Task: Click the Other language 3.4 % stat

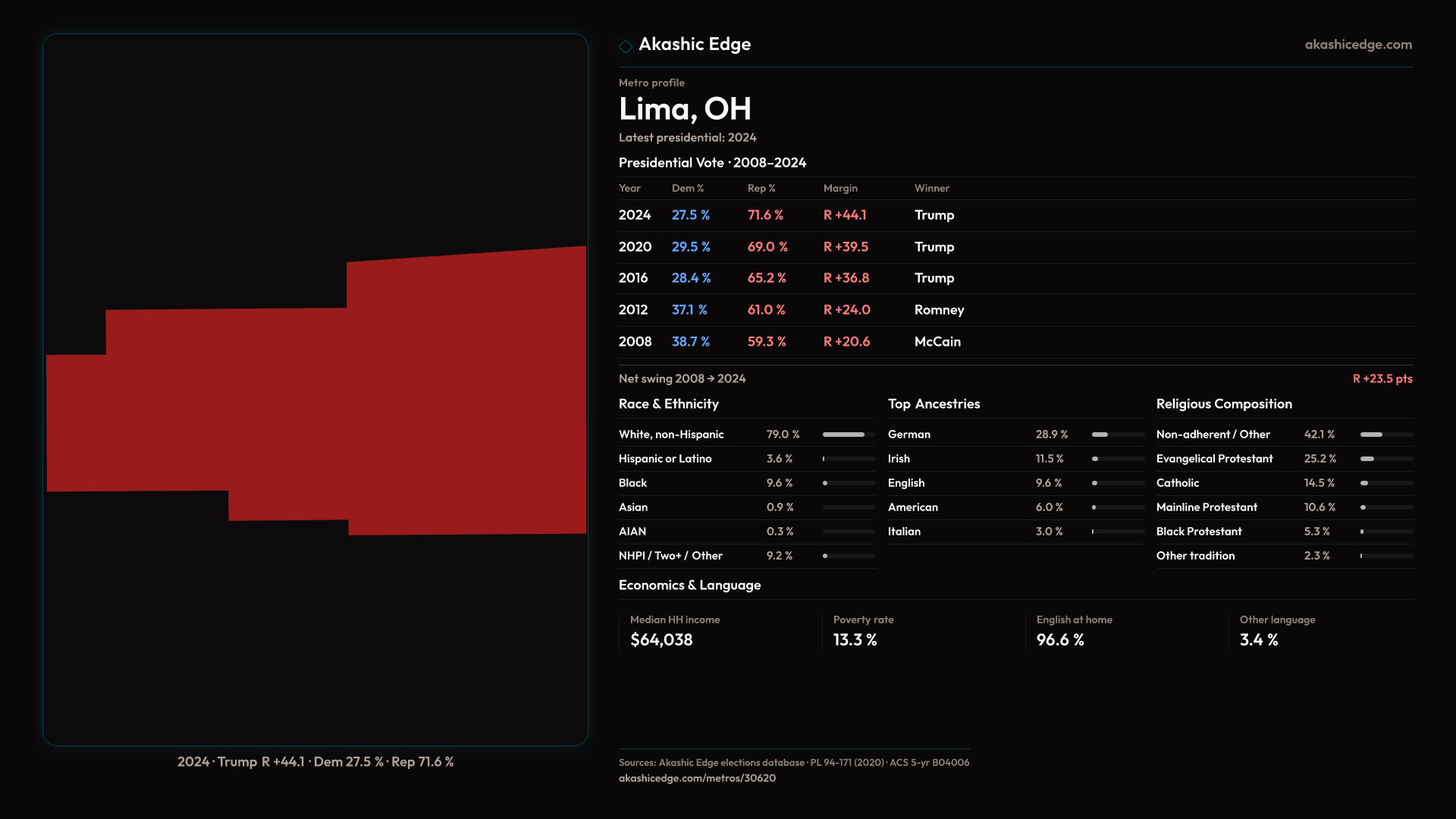Action: pyautogui.click(x=1259, y=640)
